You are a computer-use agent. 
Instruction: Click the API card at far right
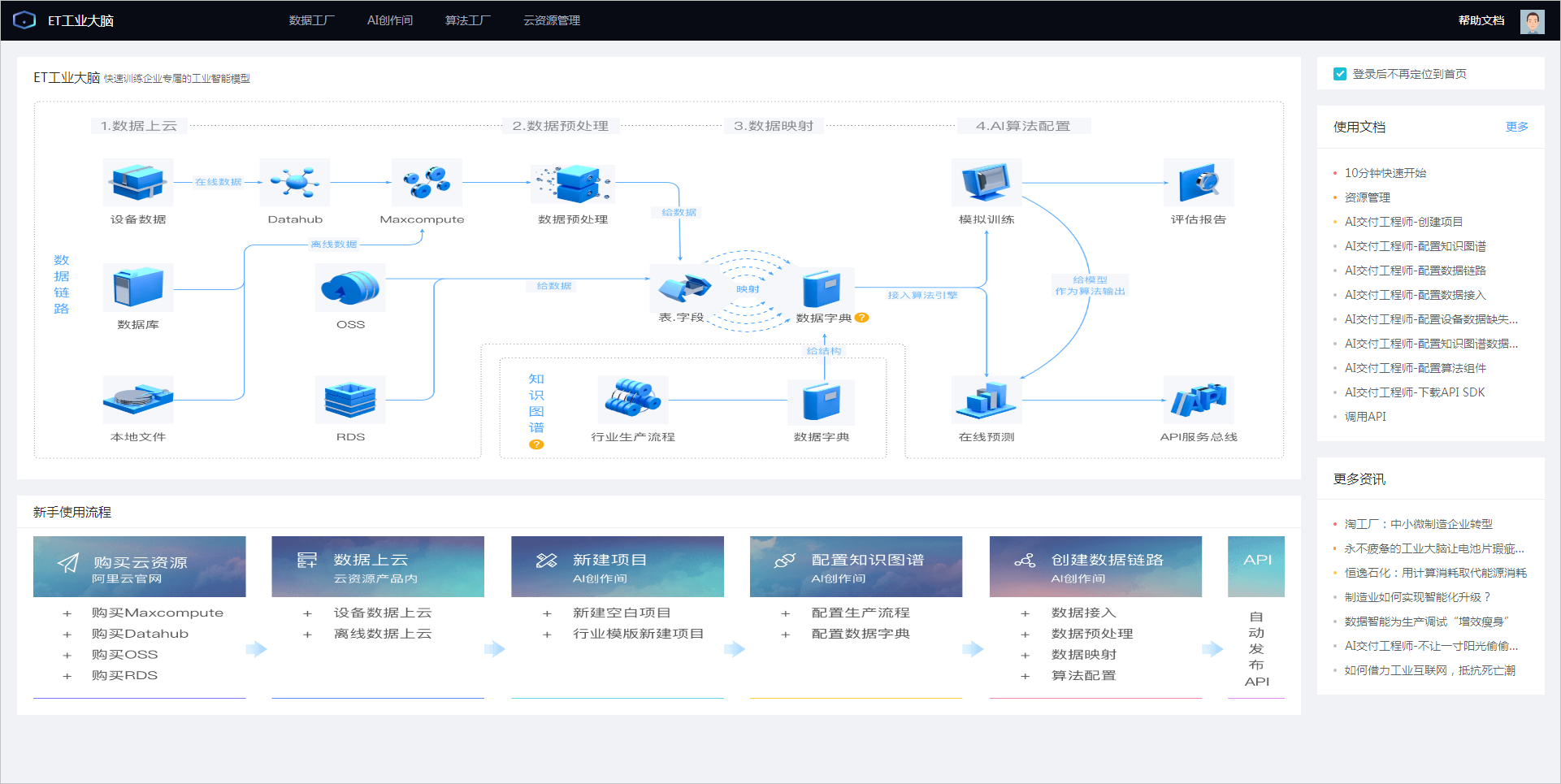tap(1256, 566)
